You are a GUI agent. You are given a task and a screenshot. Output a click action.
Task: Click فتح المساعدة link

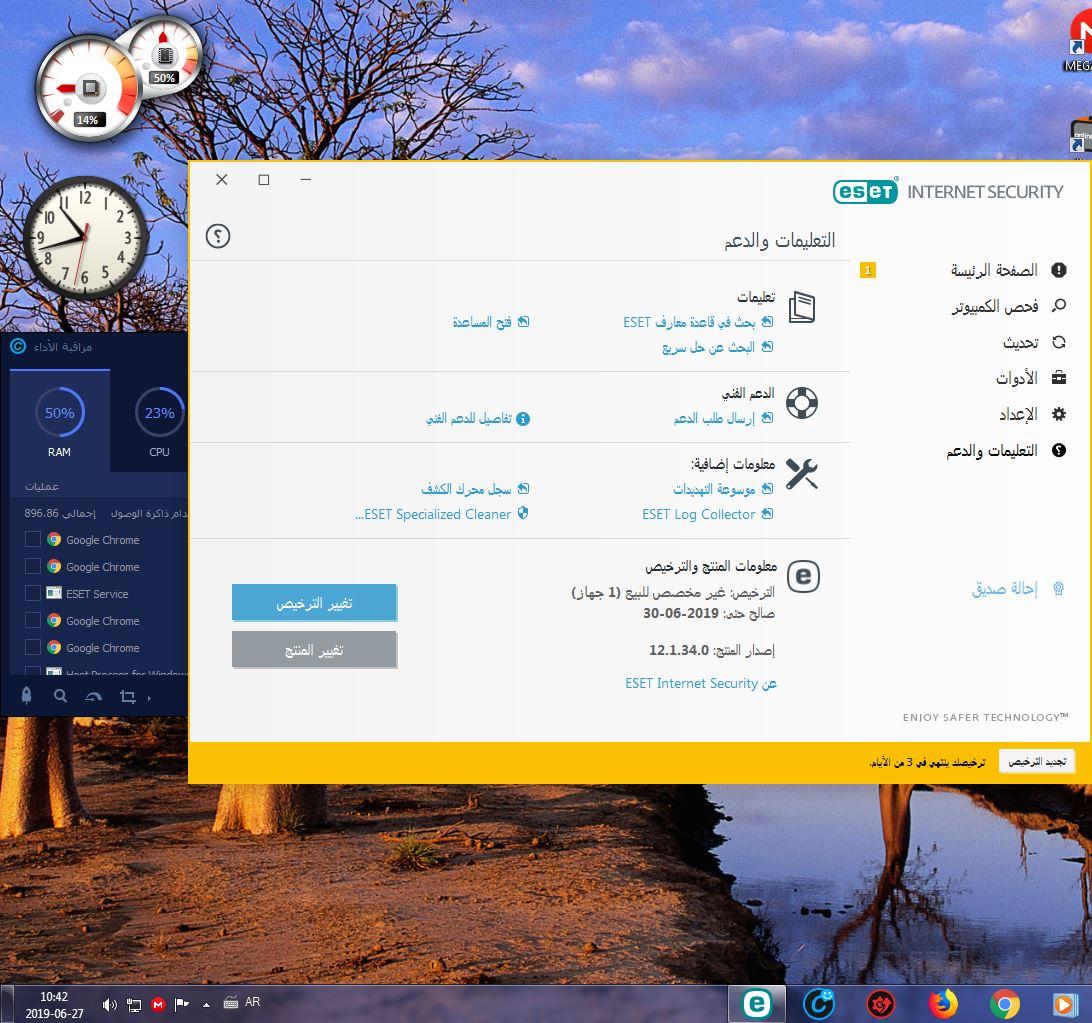coord(482,322)
